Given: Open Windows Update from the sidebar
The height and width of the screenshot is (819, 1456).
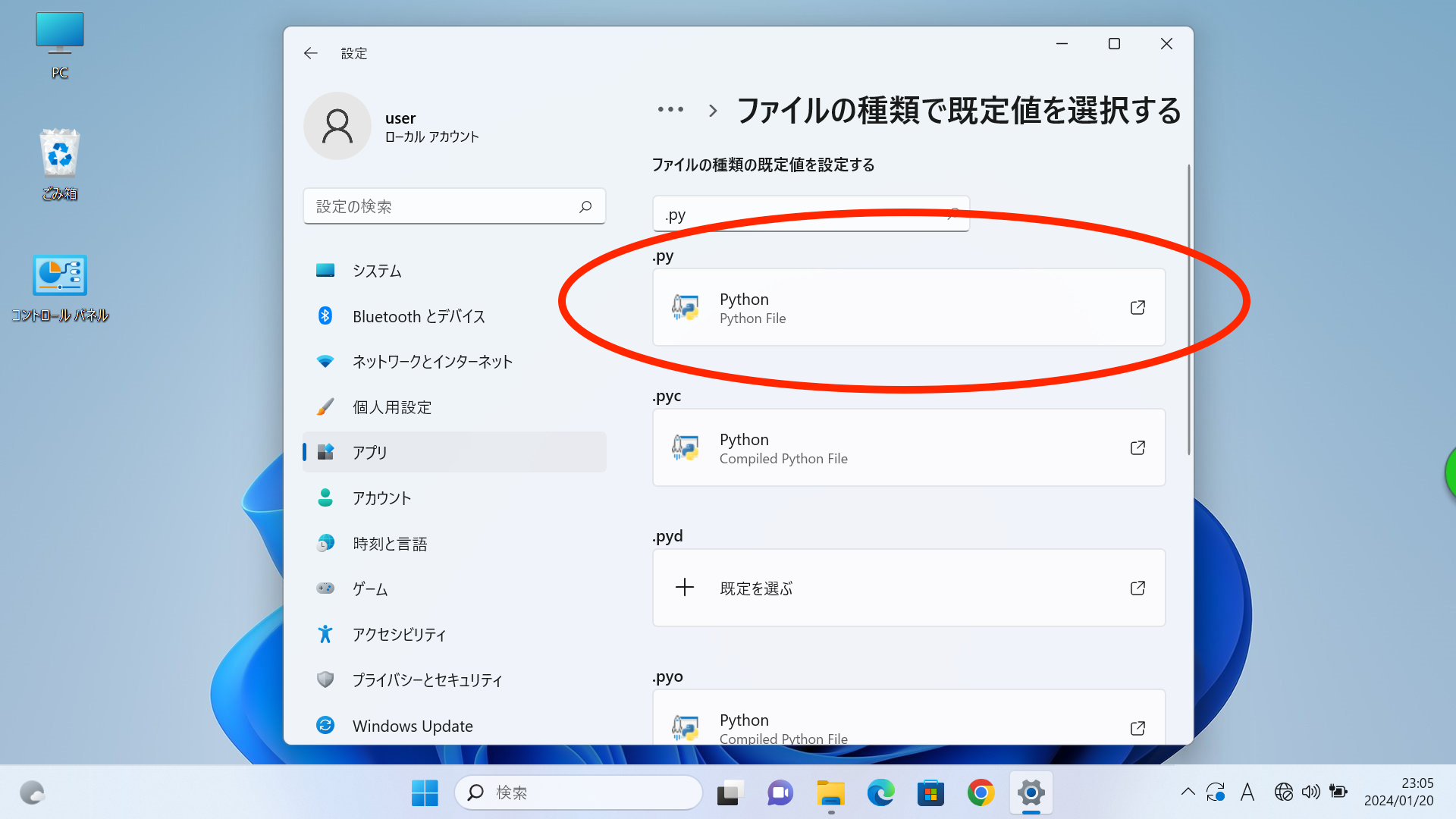Looking at the screenshot, I should tap(326, 725).
